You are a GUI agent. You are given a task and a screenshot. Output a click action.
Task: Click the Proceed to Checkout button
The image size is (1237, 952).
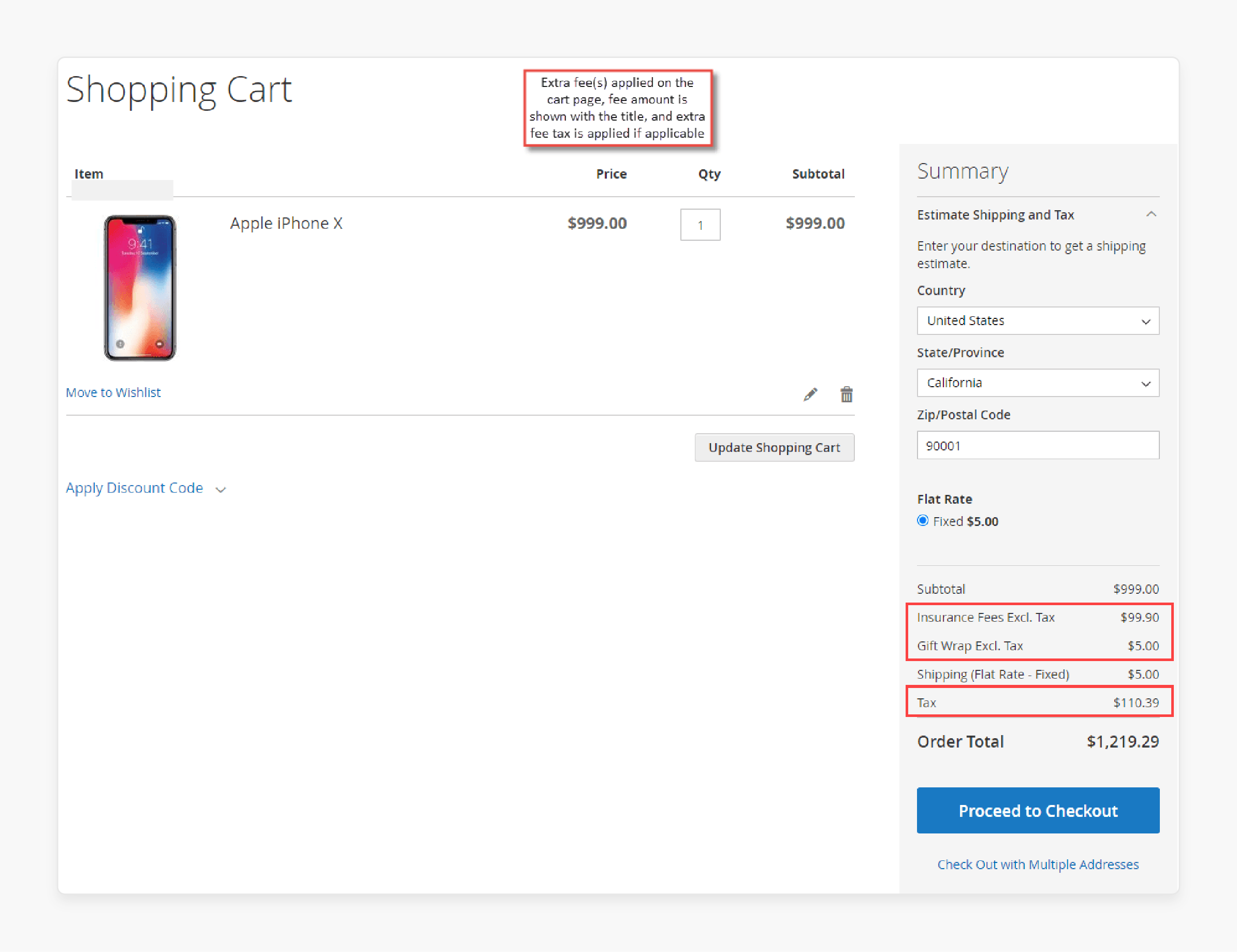[1038, 810]
